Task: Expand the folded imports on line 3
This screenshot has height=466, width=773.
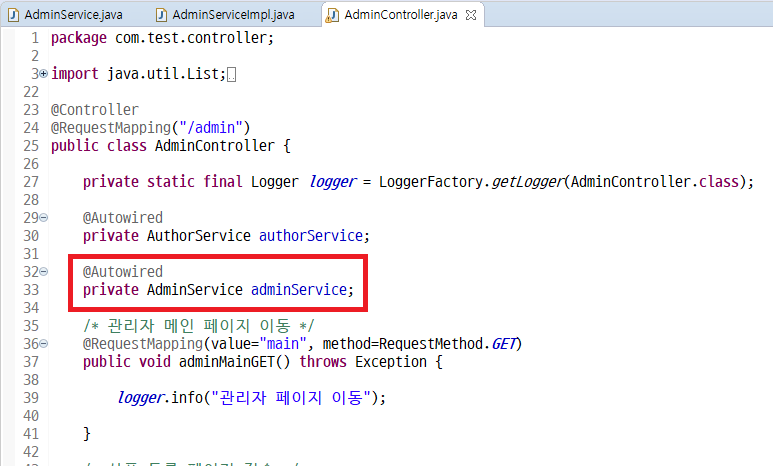Action: point(43,74)
